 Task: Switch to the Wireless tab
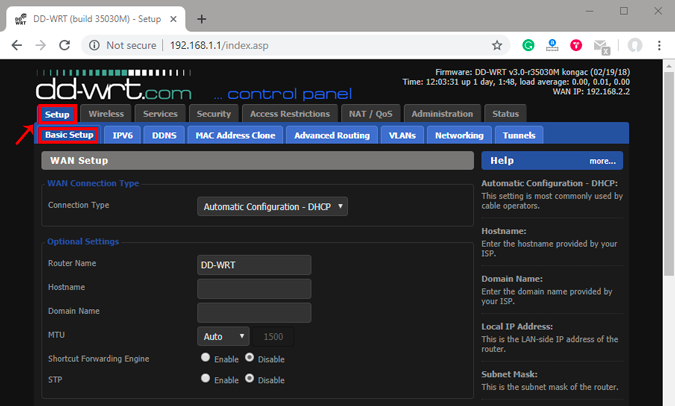coord(105,114)
